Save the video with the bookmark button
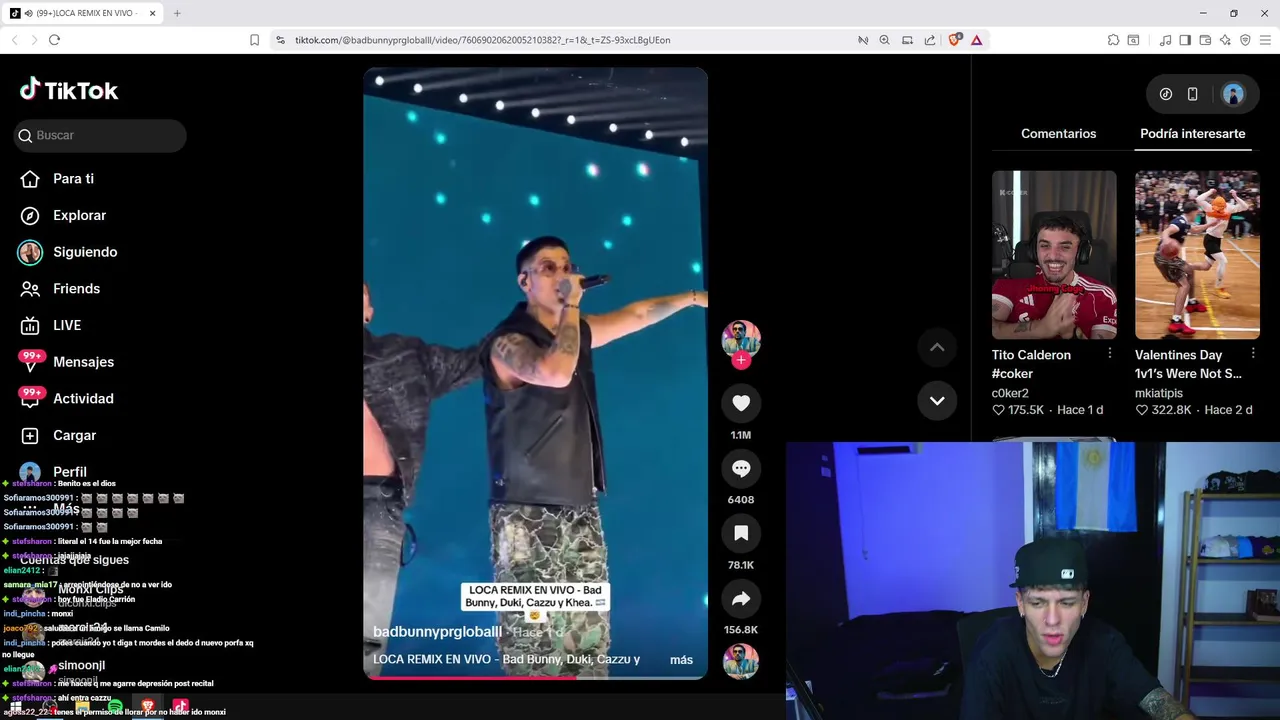This screenshot has height=720, width=1280. pos(741,533)
